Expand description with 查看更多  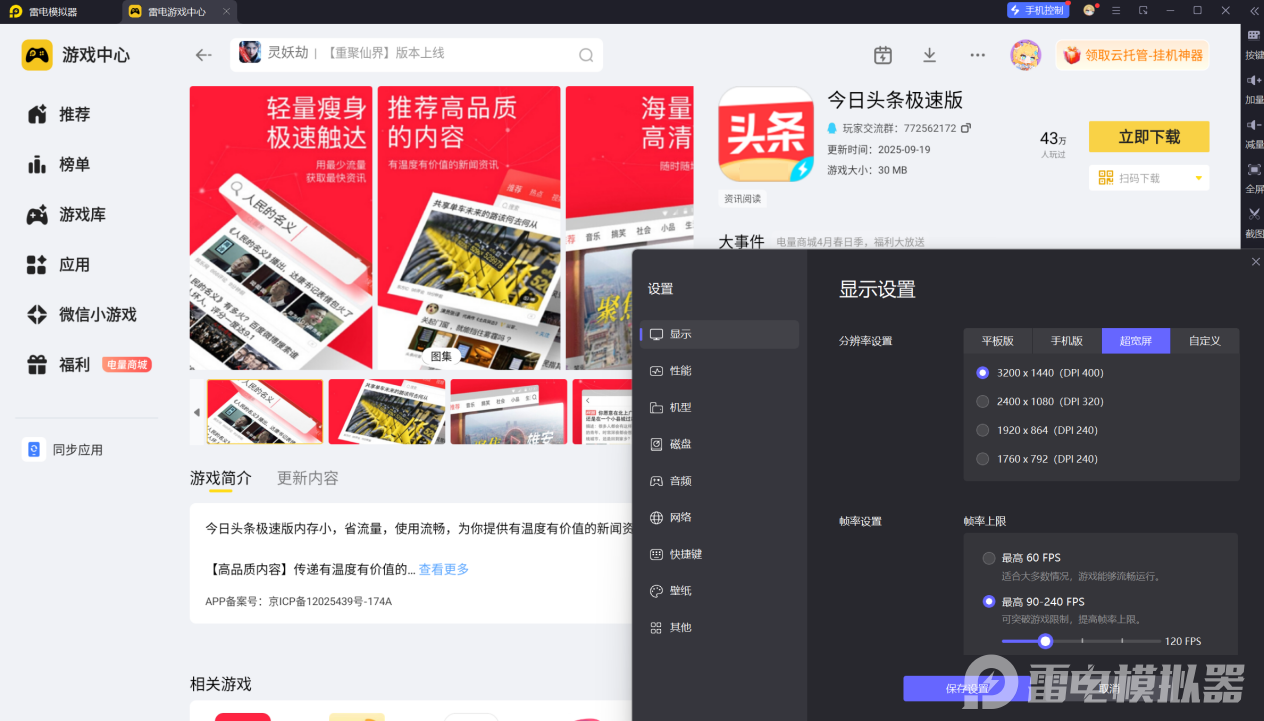[x=443, y=569]
